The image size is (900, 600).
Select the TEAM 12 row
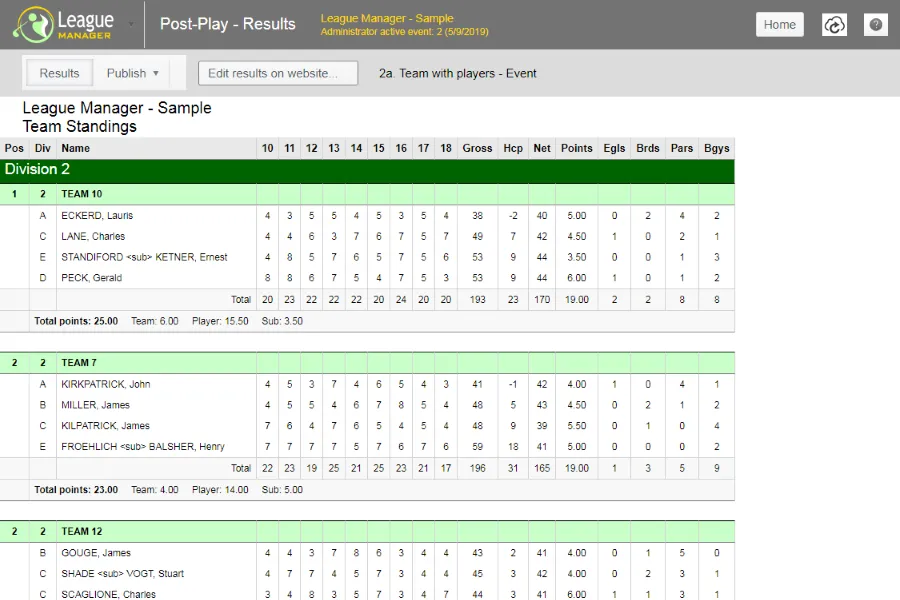pos(81,532)
